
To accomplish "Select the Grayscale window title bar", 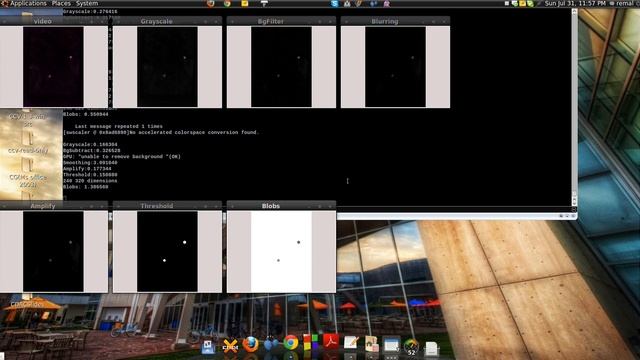I will click(x=167, y=21).
